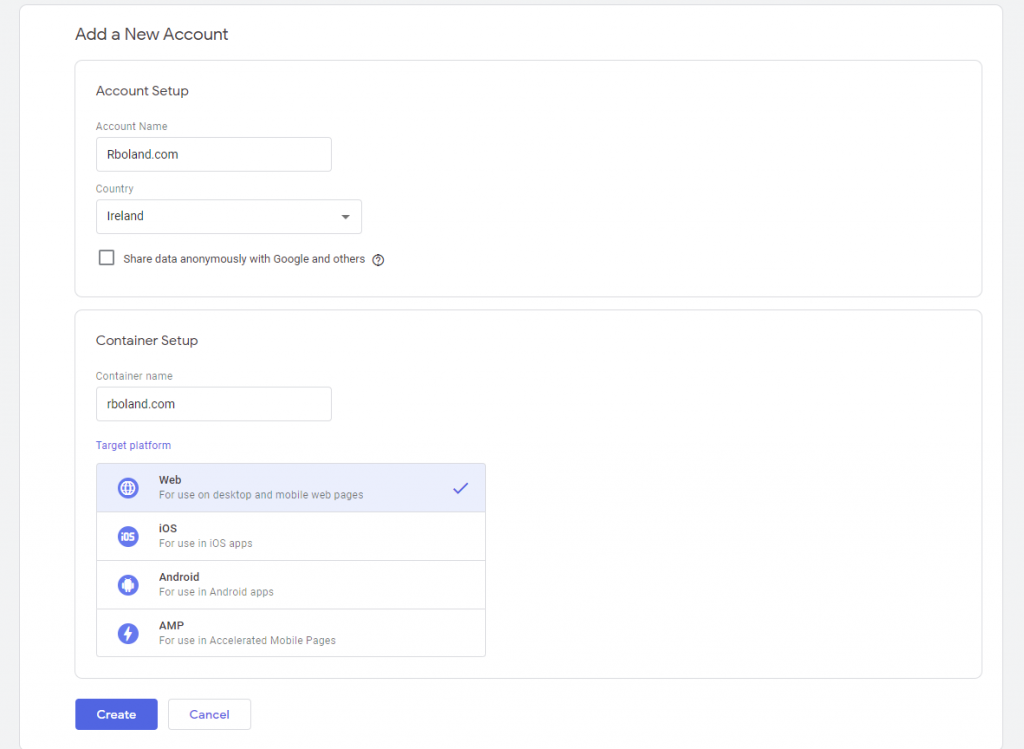Select the Web target platform option
Screen dimensions: 1024x749
[x=290, y=488]
